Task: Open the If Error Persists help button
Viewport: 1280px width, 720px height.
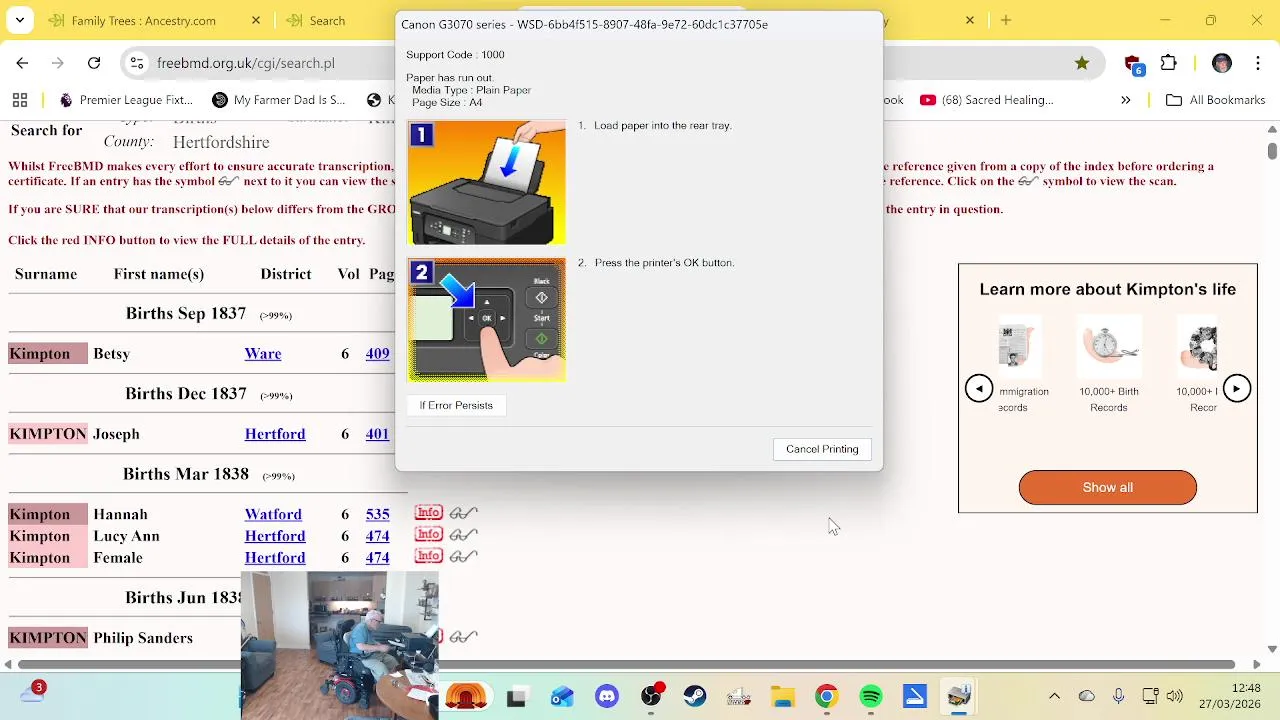Action: pos(456,405)
